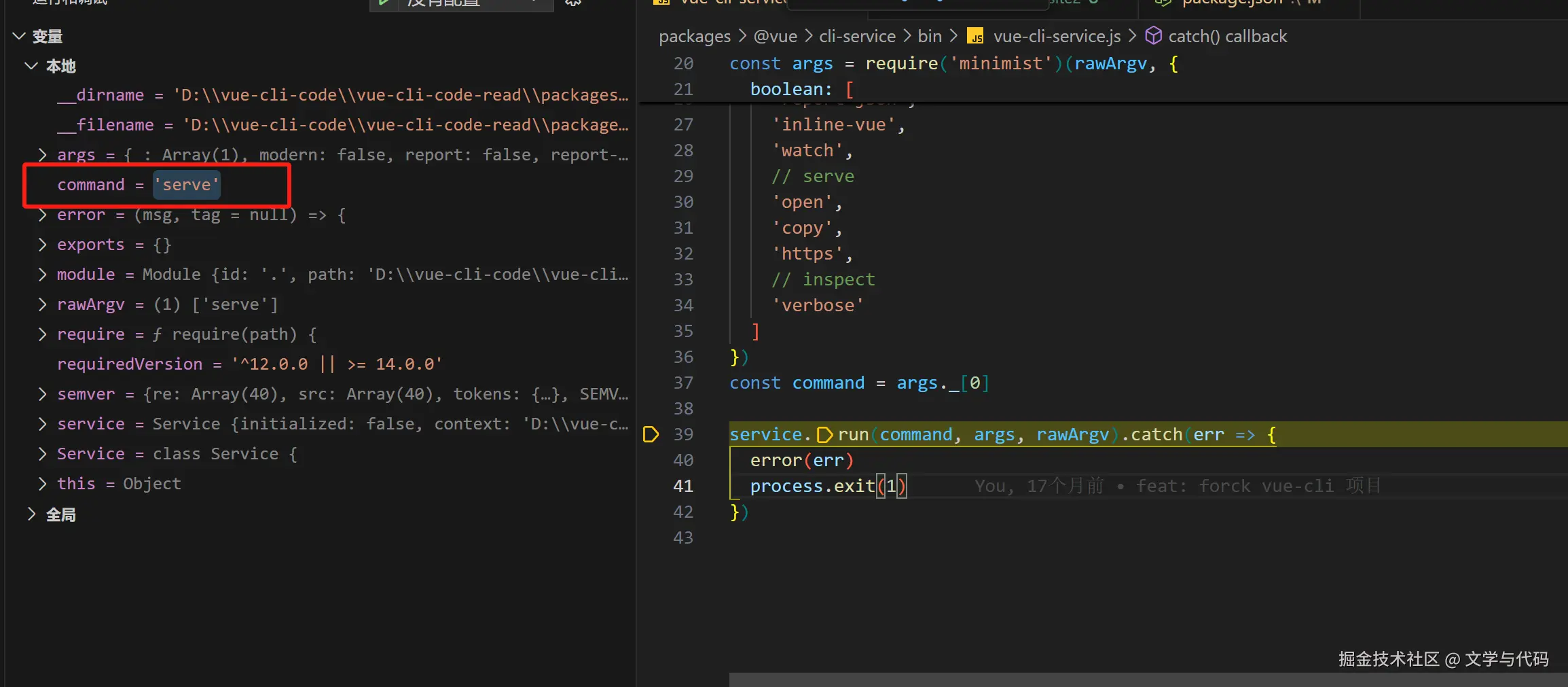Expand the 全局 scope
Image resolution: width=1568 pixels, height=687 pixels.
[31, 514]
